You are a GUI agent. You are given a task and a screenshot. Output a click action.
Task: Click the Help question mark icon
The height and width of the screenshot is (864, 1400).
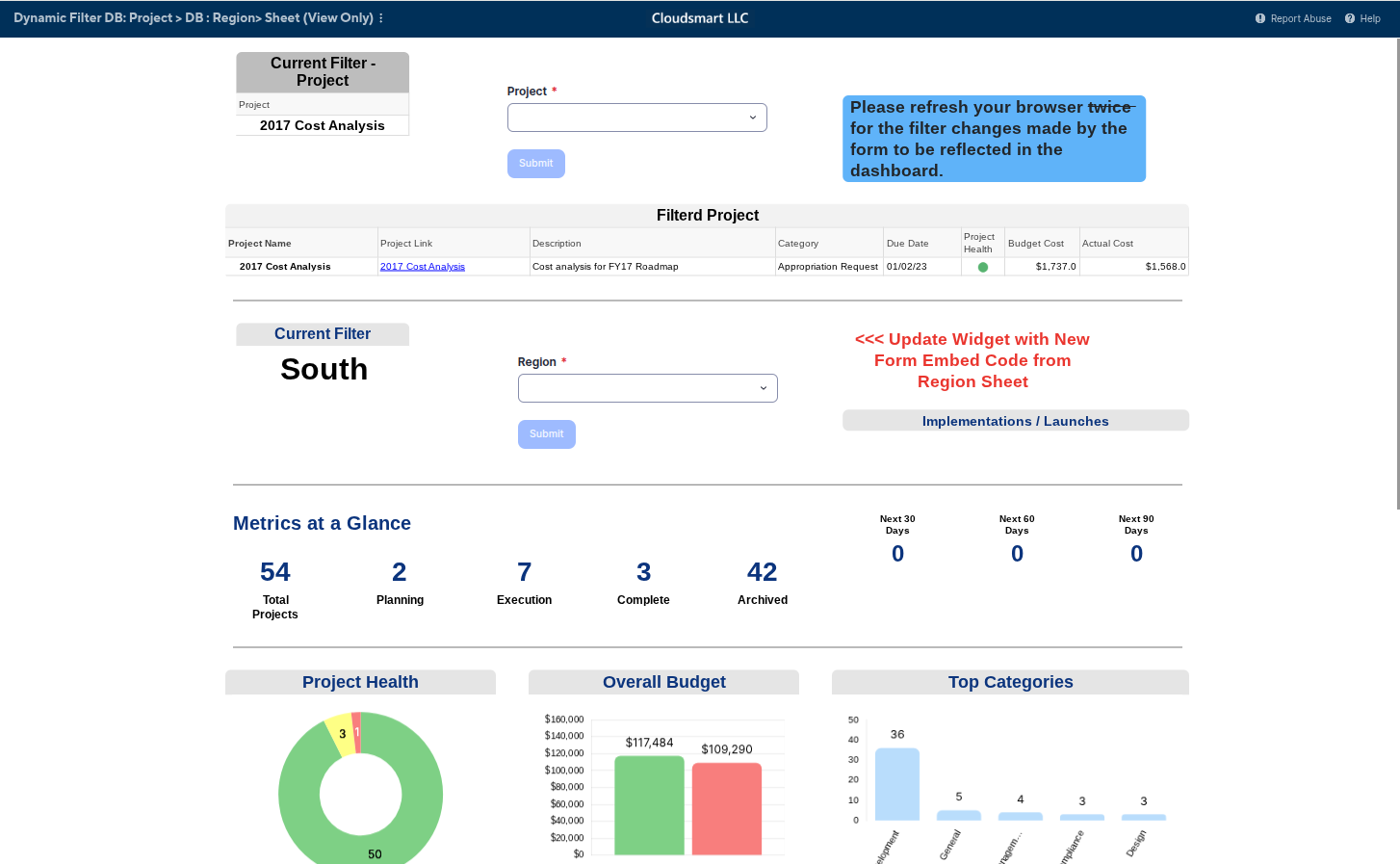pos(1350,18)
